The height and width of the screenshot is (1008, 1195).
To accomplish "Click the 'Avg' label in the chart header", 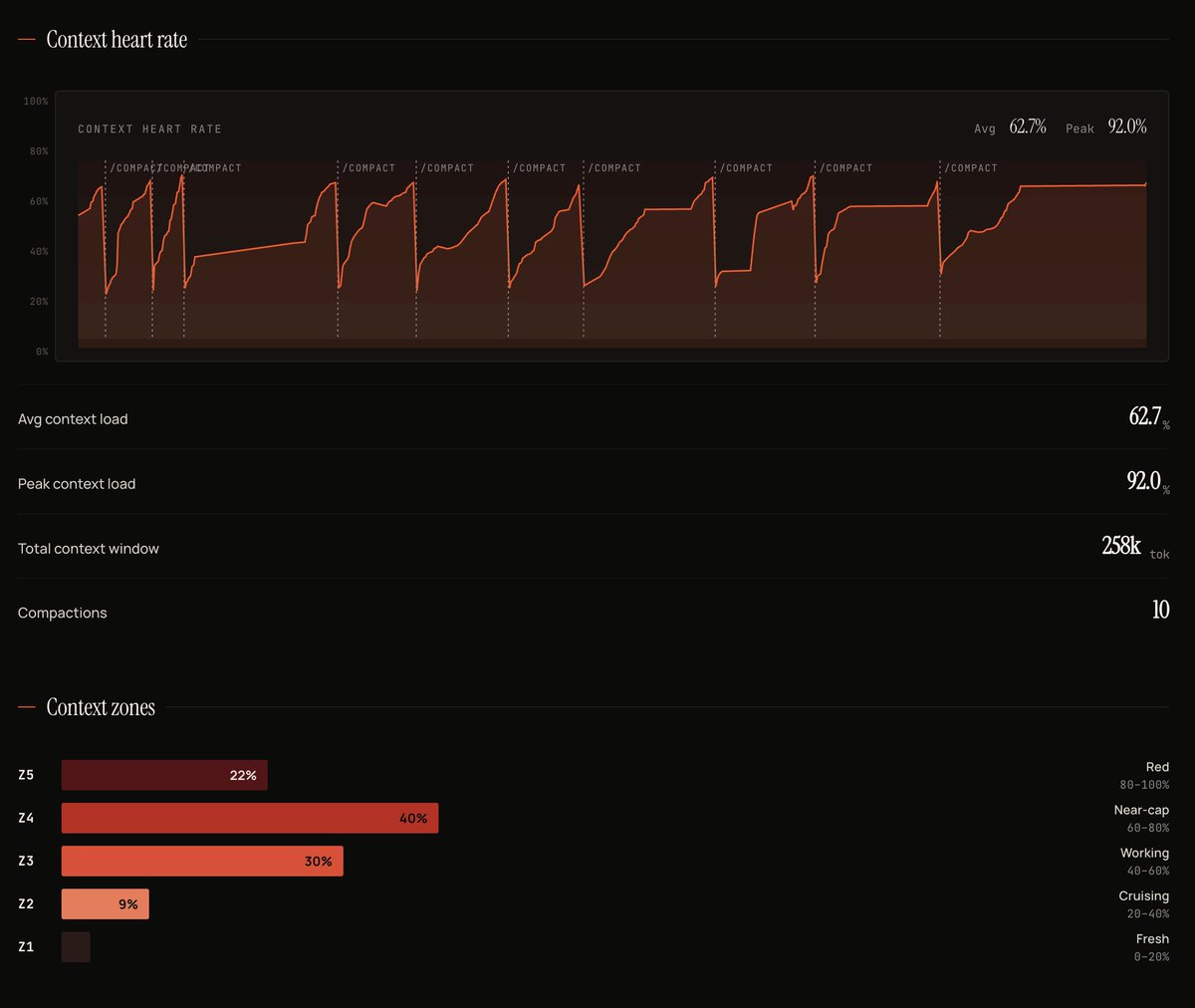I will 985,128.
